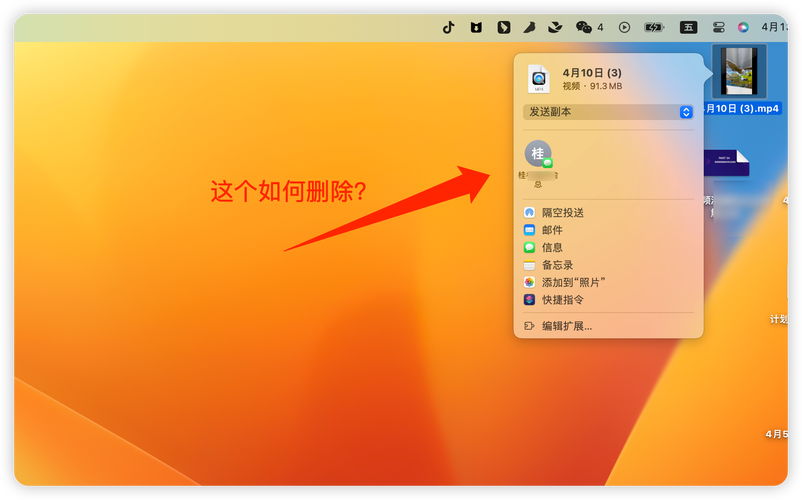Open WeChat from the menu bar
The height and width of the screenshot is (500, 802).
[589, 27]
